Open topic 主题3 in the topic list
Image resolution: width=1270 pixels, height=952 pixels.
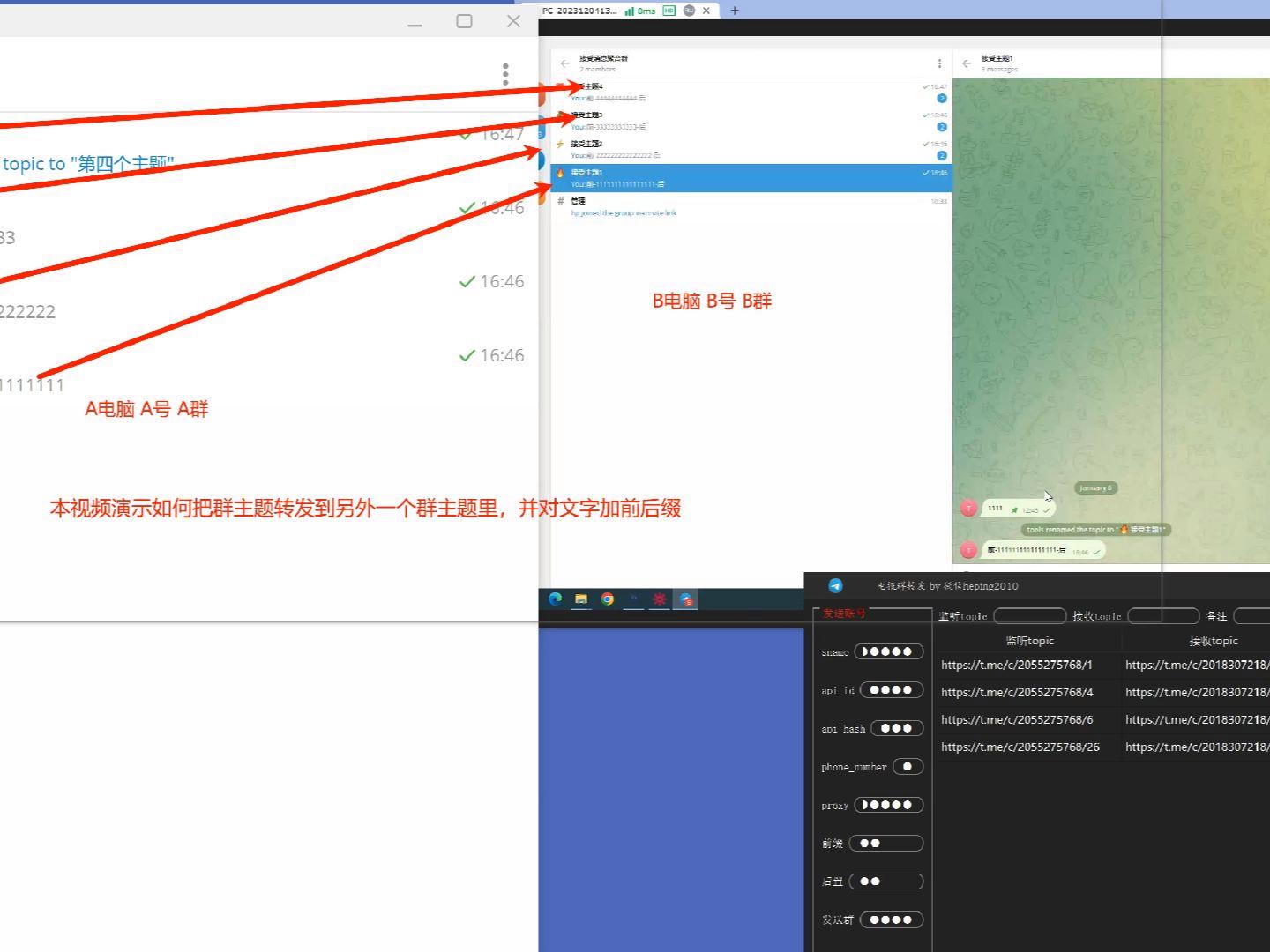pyautogui.click(x=751, y=121)
